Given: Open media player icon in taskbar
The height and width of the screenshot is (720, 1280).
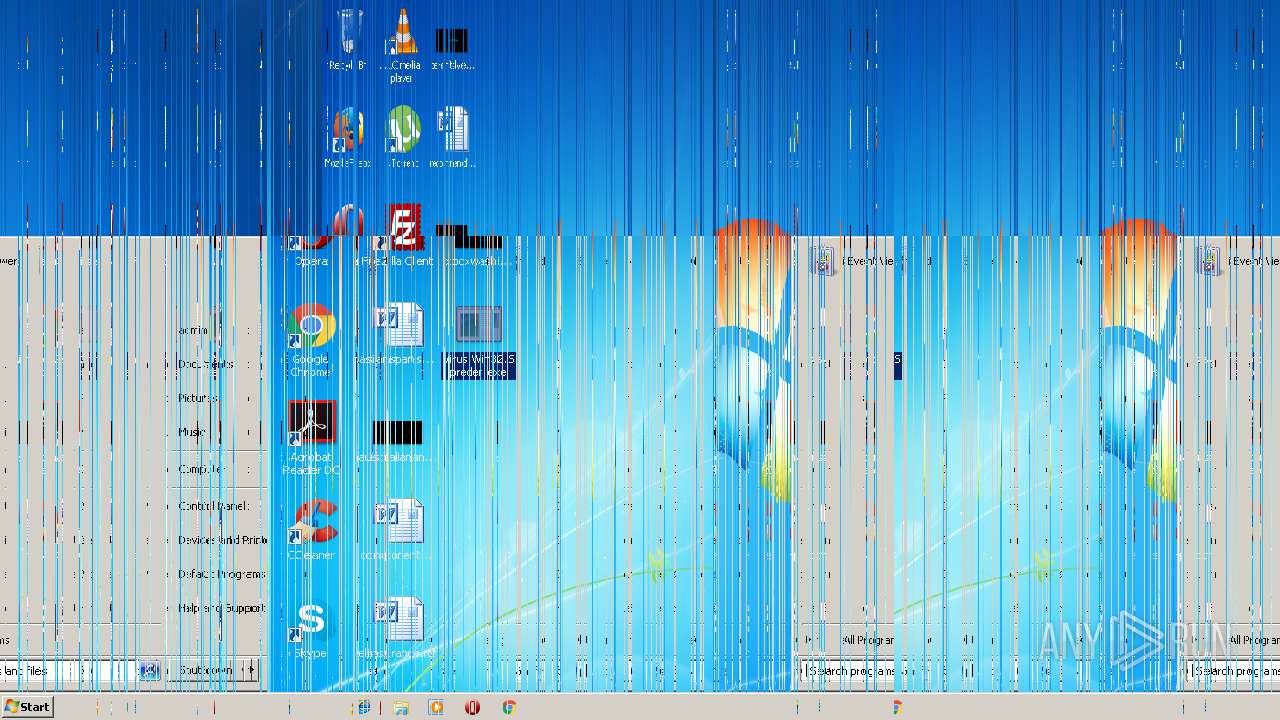Looking at the screenshot, I should [436, 707].
